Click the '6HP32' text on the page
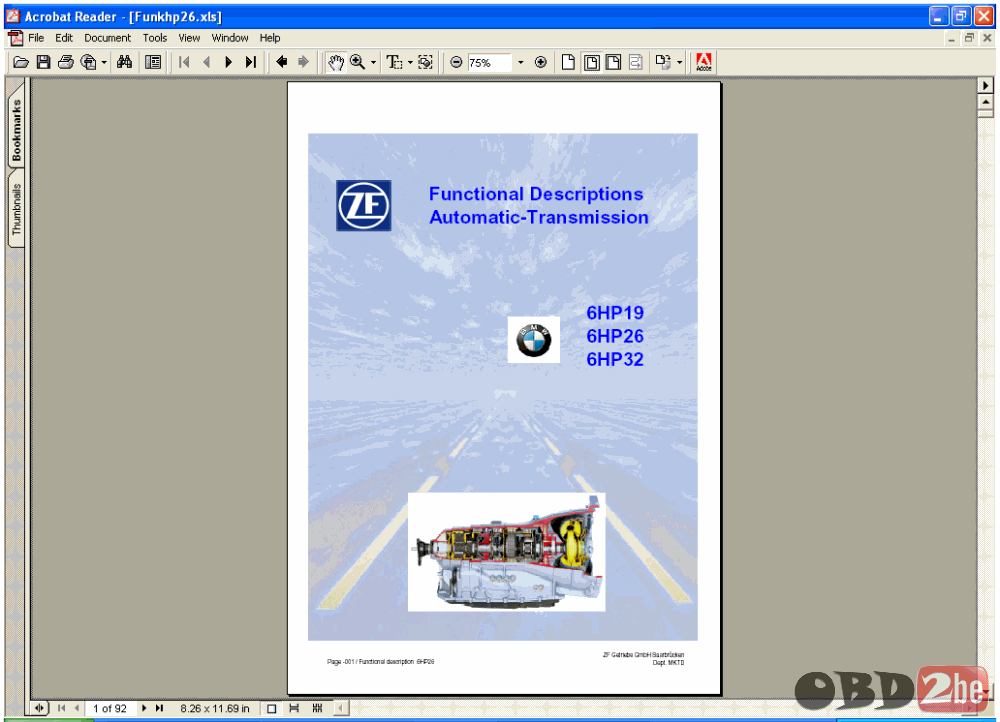The width and height of the screenshot is (1000, 722). 615,359
